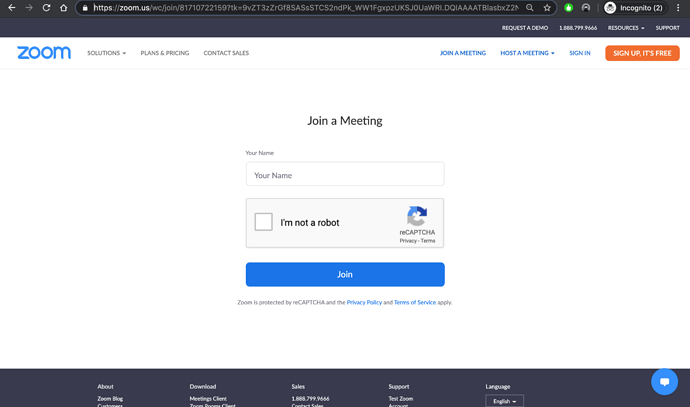Click the Sign Up, It's Free button
The height and width of the screenshot is (407, 690).
pyautogui.click(x=642, y=53)
